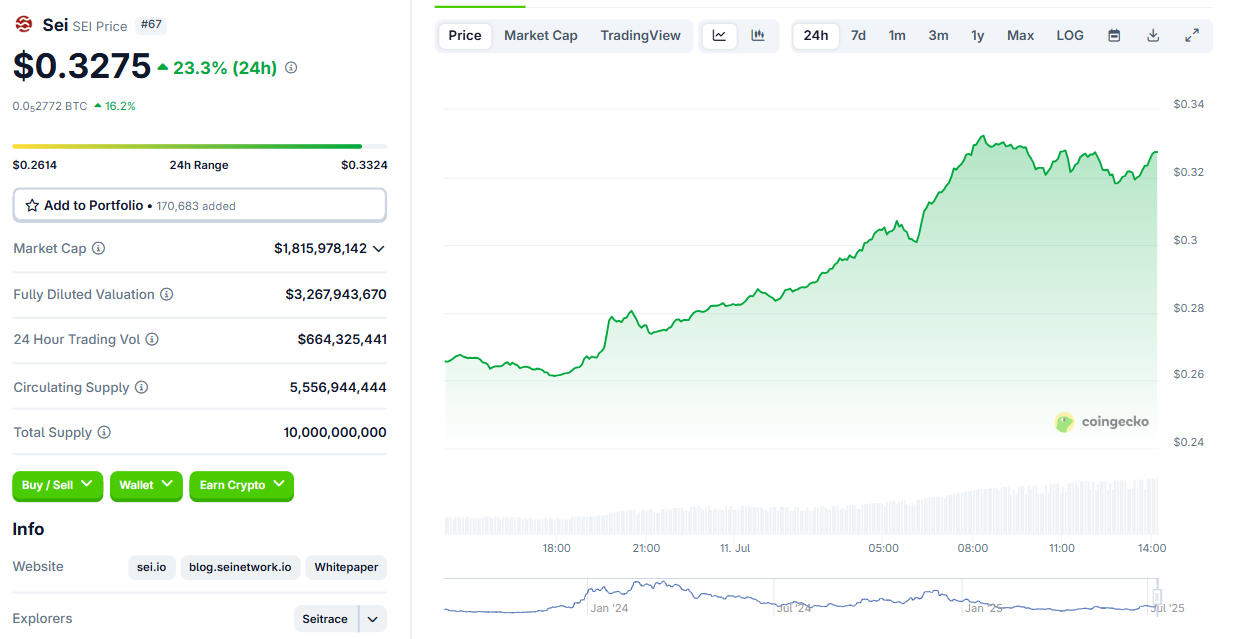
Task: Switch to the TradingView tab
Action: coord(640,35)
